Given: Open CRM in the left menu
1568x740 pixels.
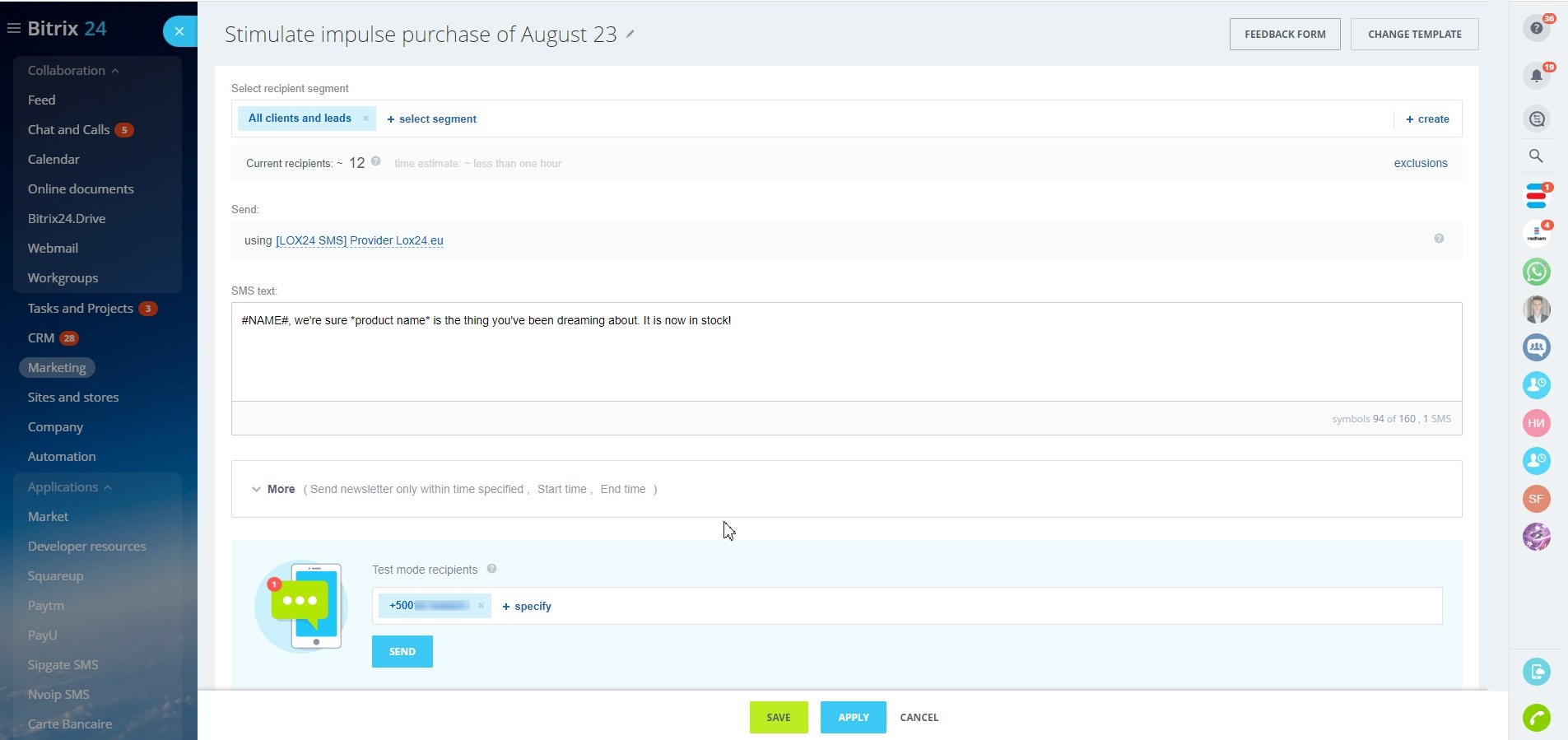Looking at the screenshot, I should point(41,338).
